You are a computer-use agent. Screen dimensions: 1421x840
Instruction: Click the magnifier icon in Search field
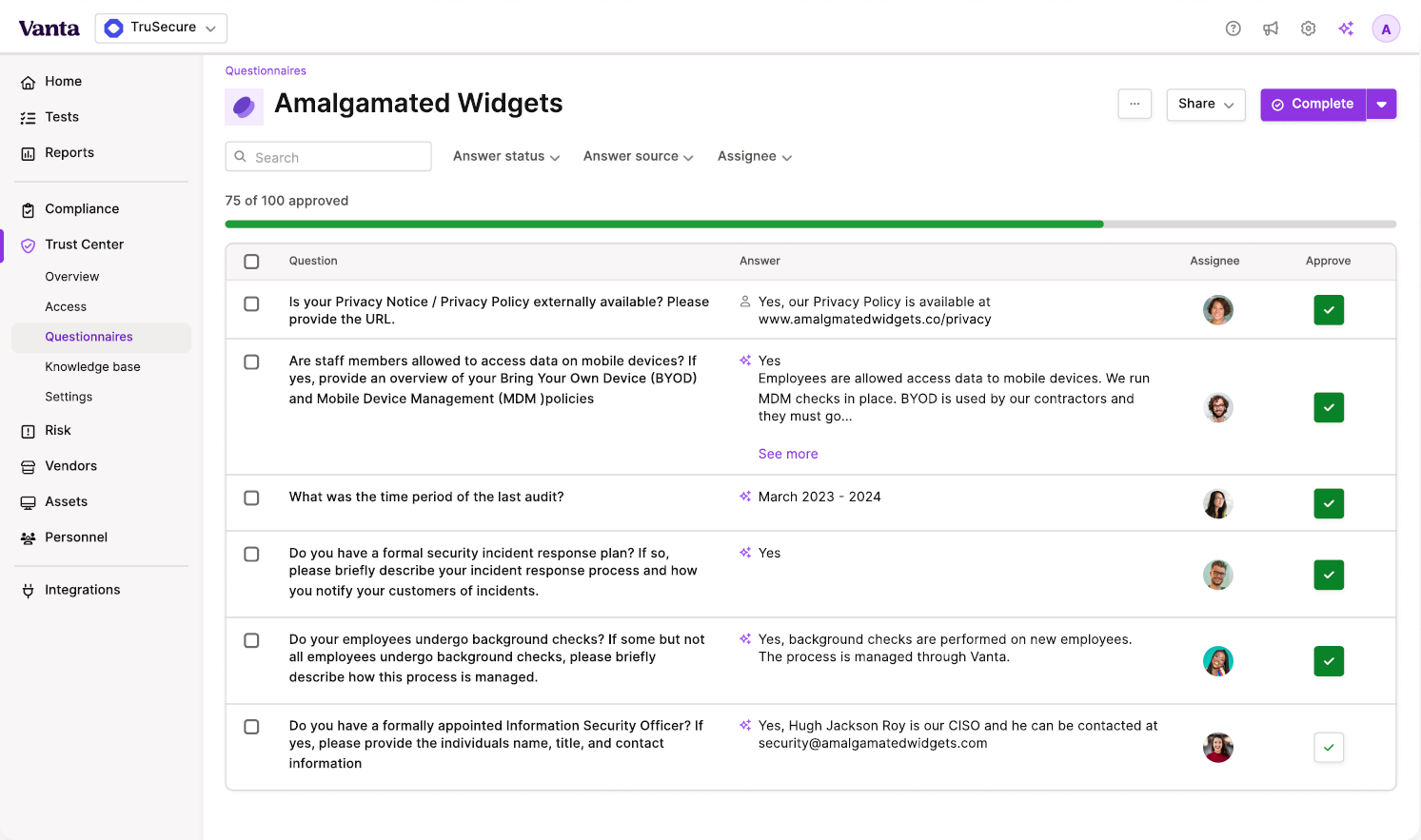pos(241,157)
